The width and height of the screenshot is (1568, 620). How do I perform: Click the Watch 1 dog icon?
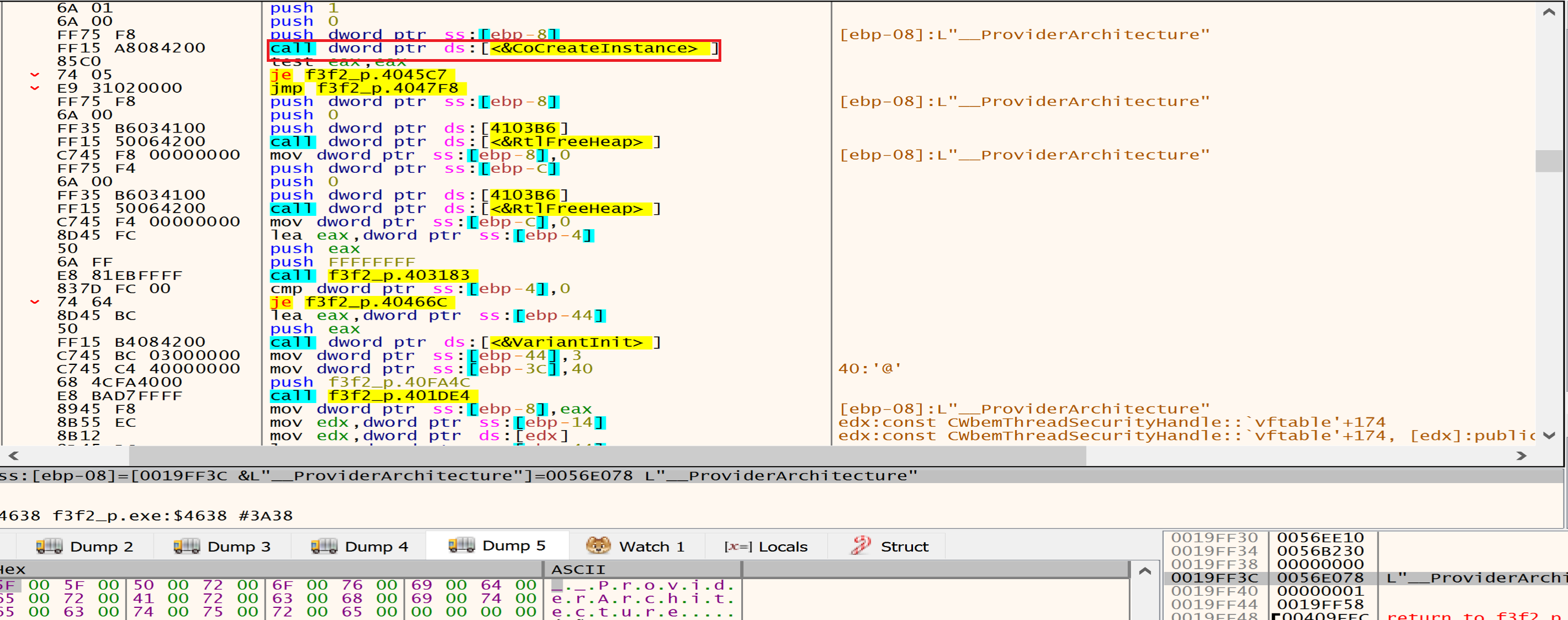pyautogui.click(x=598, y=545)
